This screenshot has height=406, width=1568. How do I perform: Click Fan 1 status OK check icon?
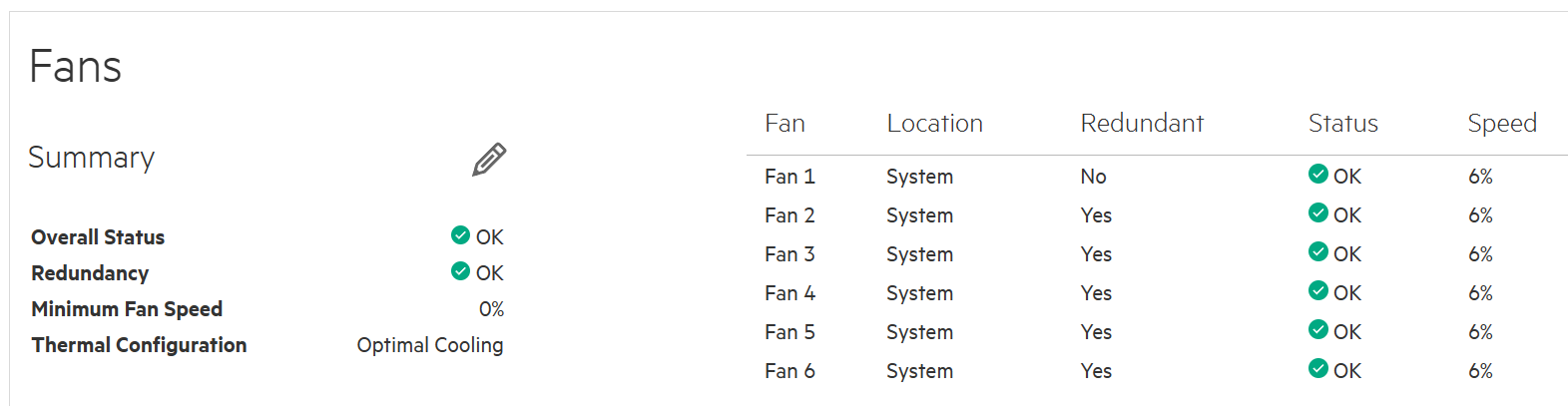point(1318,174)
